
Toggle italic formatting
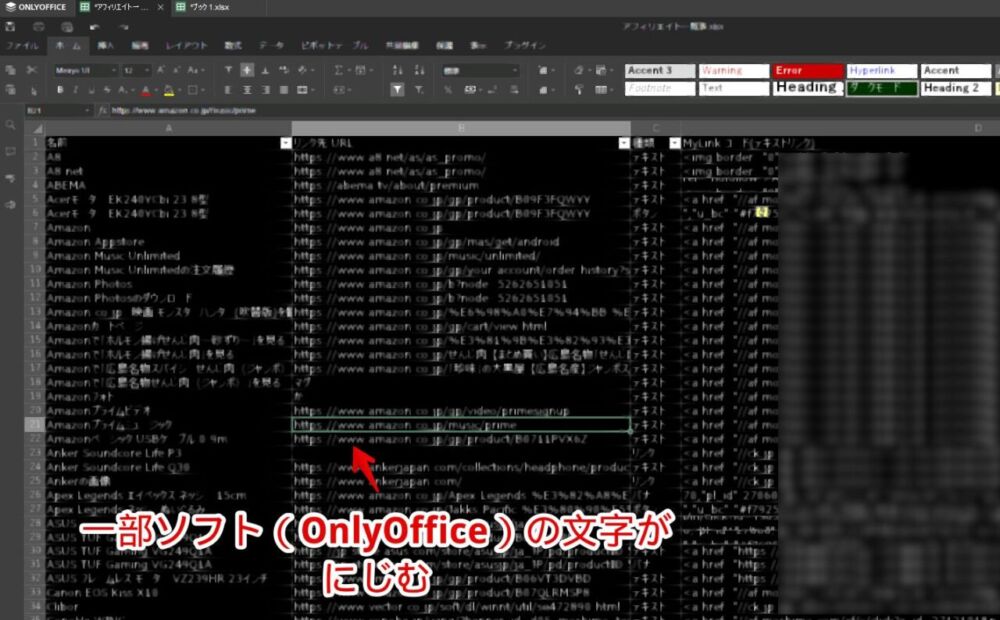point(75,90)
